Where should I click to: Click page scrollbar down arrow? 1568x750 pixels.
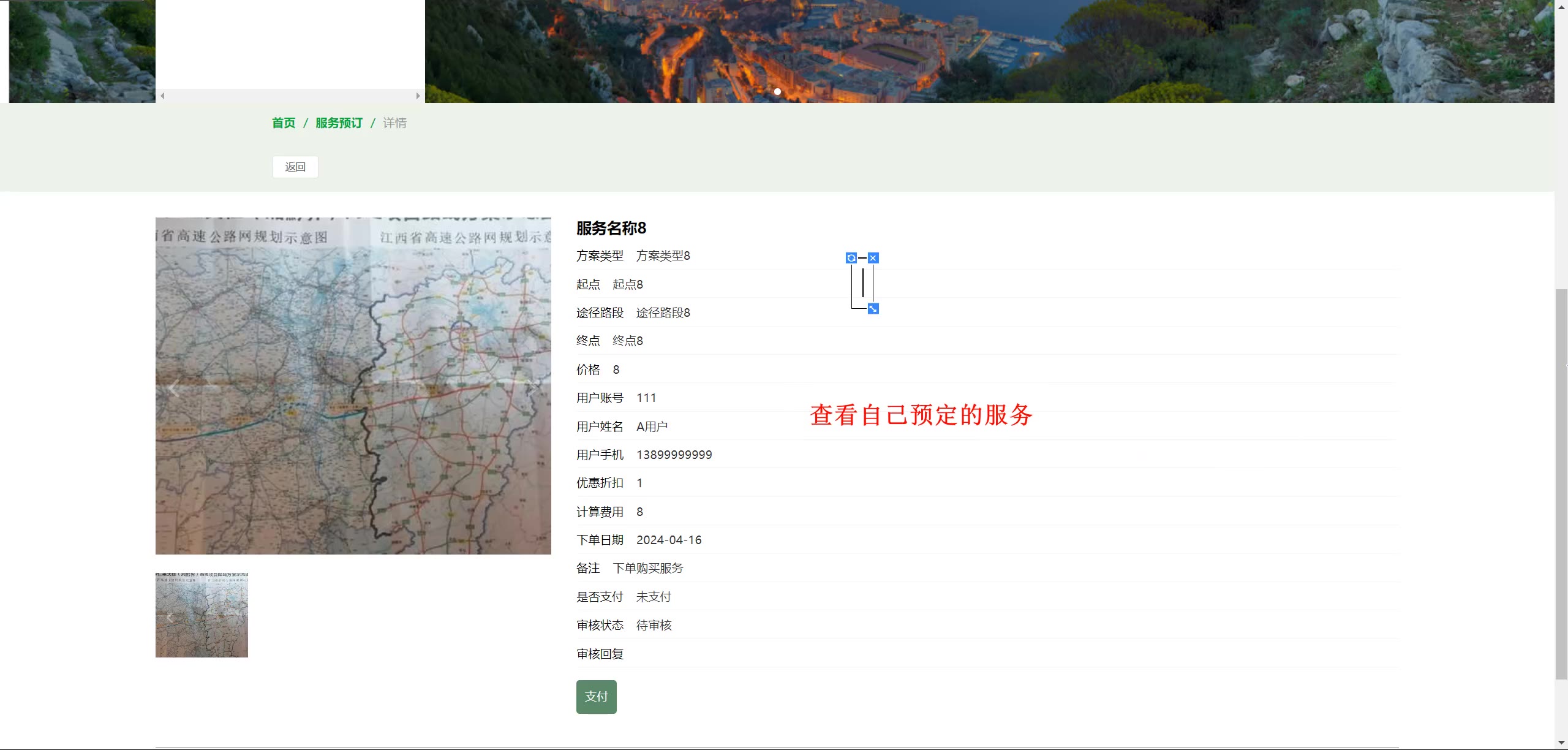click(x=1561, y=743)
